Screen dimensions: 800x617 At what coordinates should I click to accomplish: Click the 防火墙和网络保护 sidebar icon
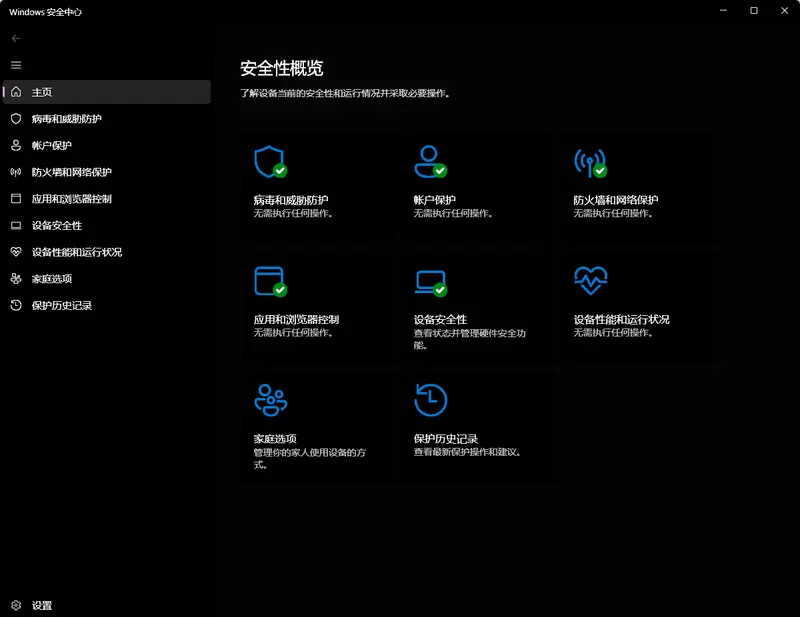click(16, 172)
